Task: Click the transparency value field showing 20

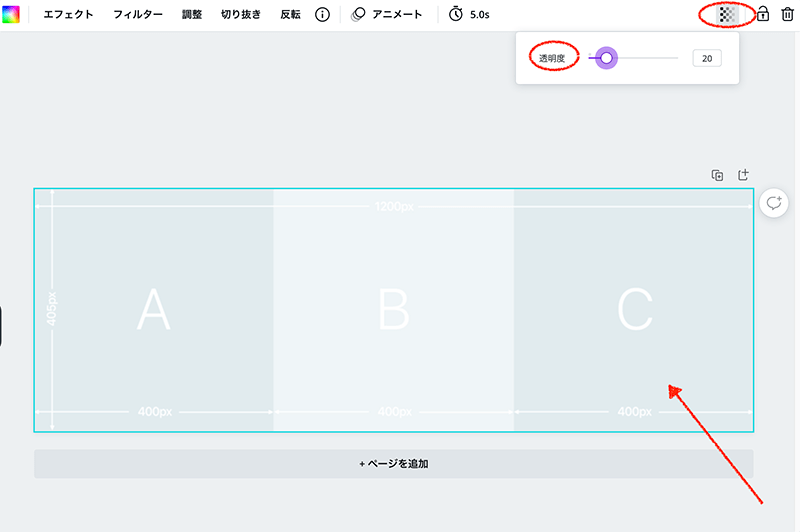Action: tap(707, 58)
